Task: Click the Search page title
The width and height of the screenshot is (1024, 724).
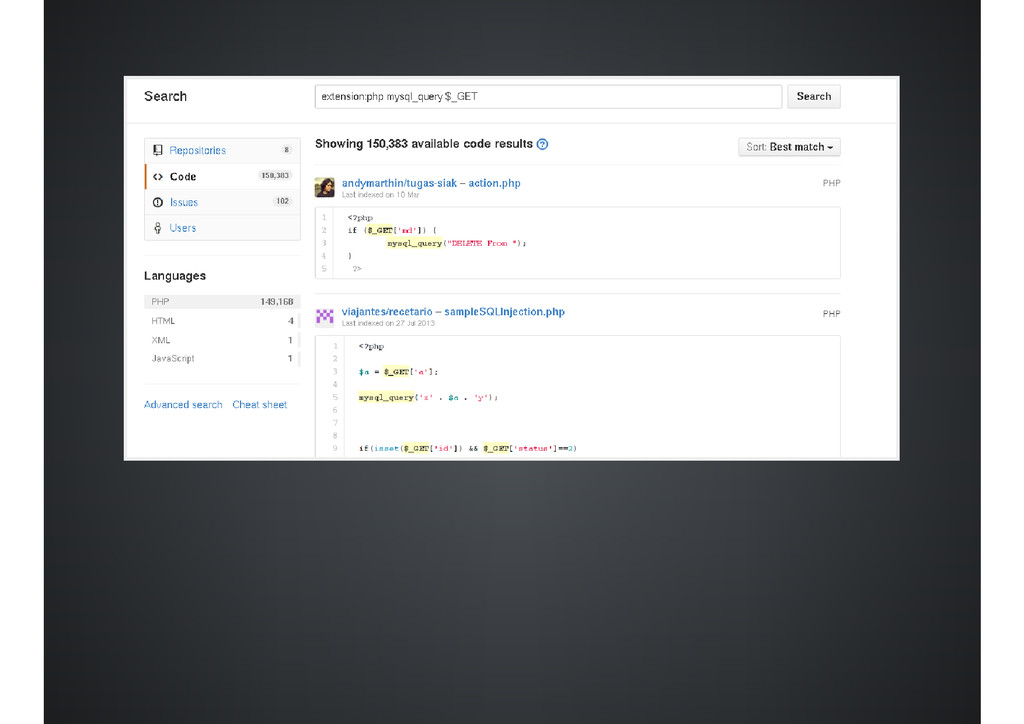Action: click(x=165, y=97)
